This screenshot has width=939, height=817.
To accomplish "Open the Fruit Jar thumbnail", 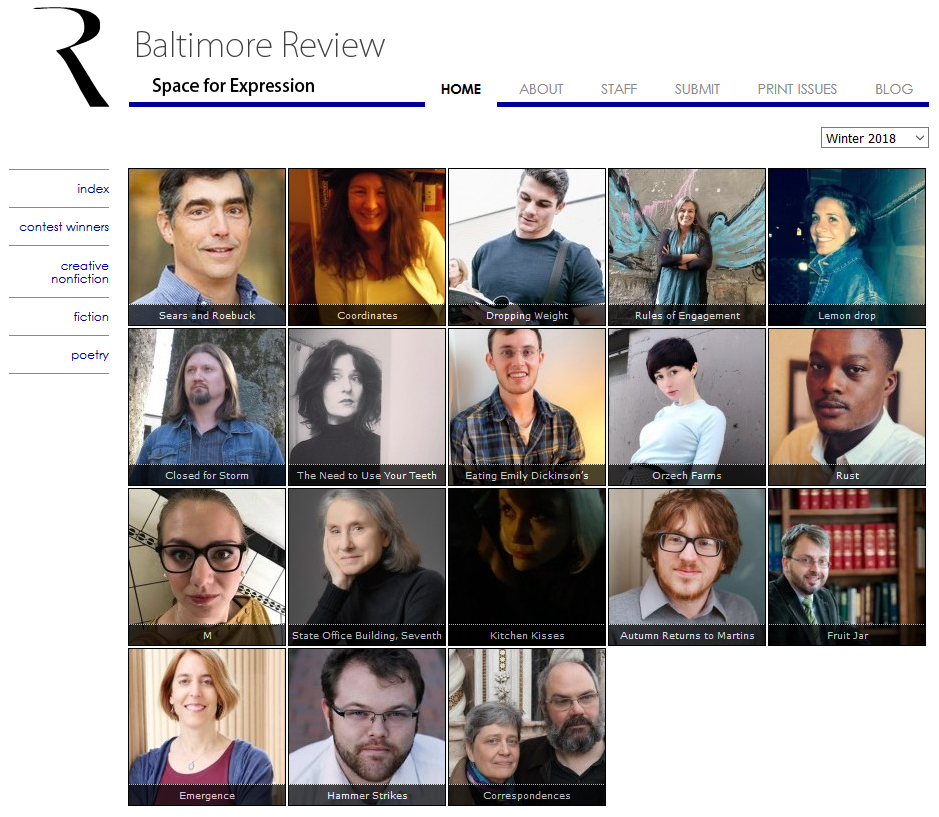I will click(x=847, y=567).
